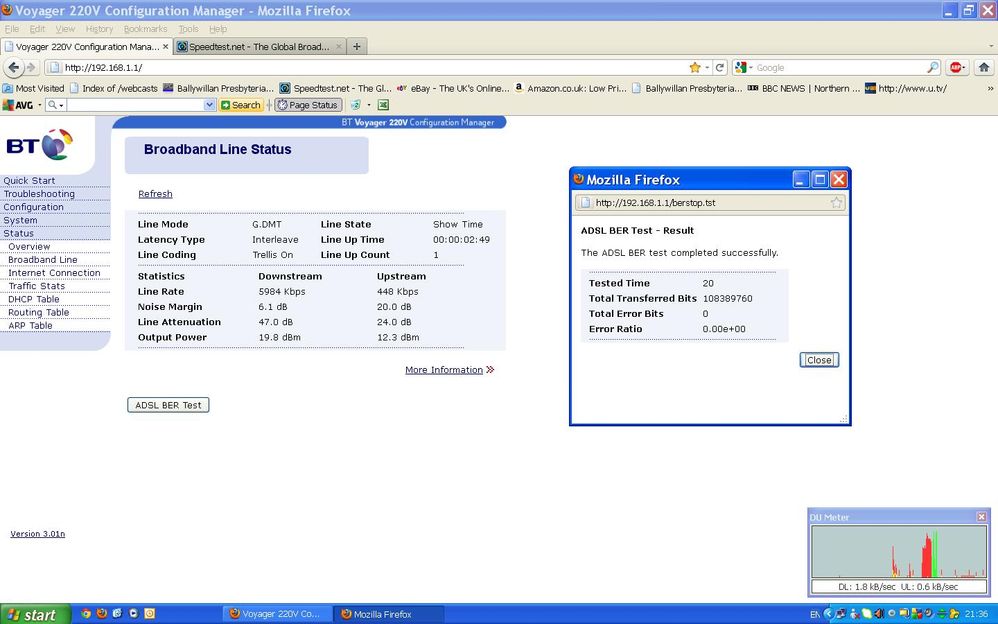Click Close in the BER Test result popup

(819, 360)
